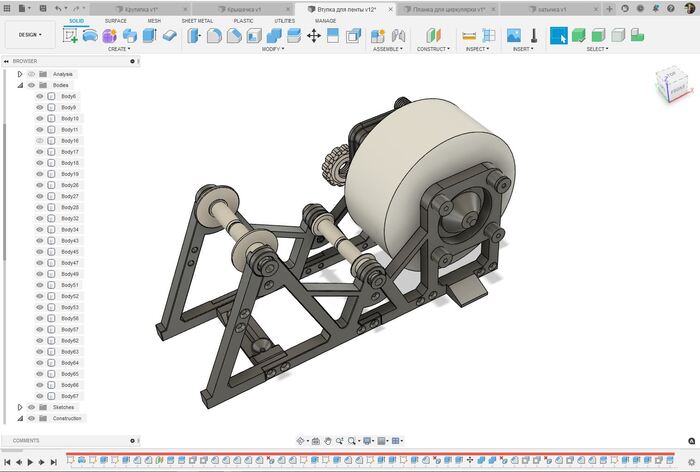Open the MODIFY menu
The width and height of the screenshot is (700, 472).
click(x=273, y=49)
